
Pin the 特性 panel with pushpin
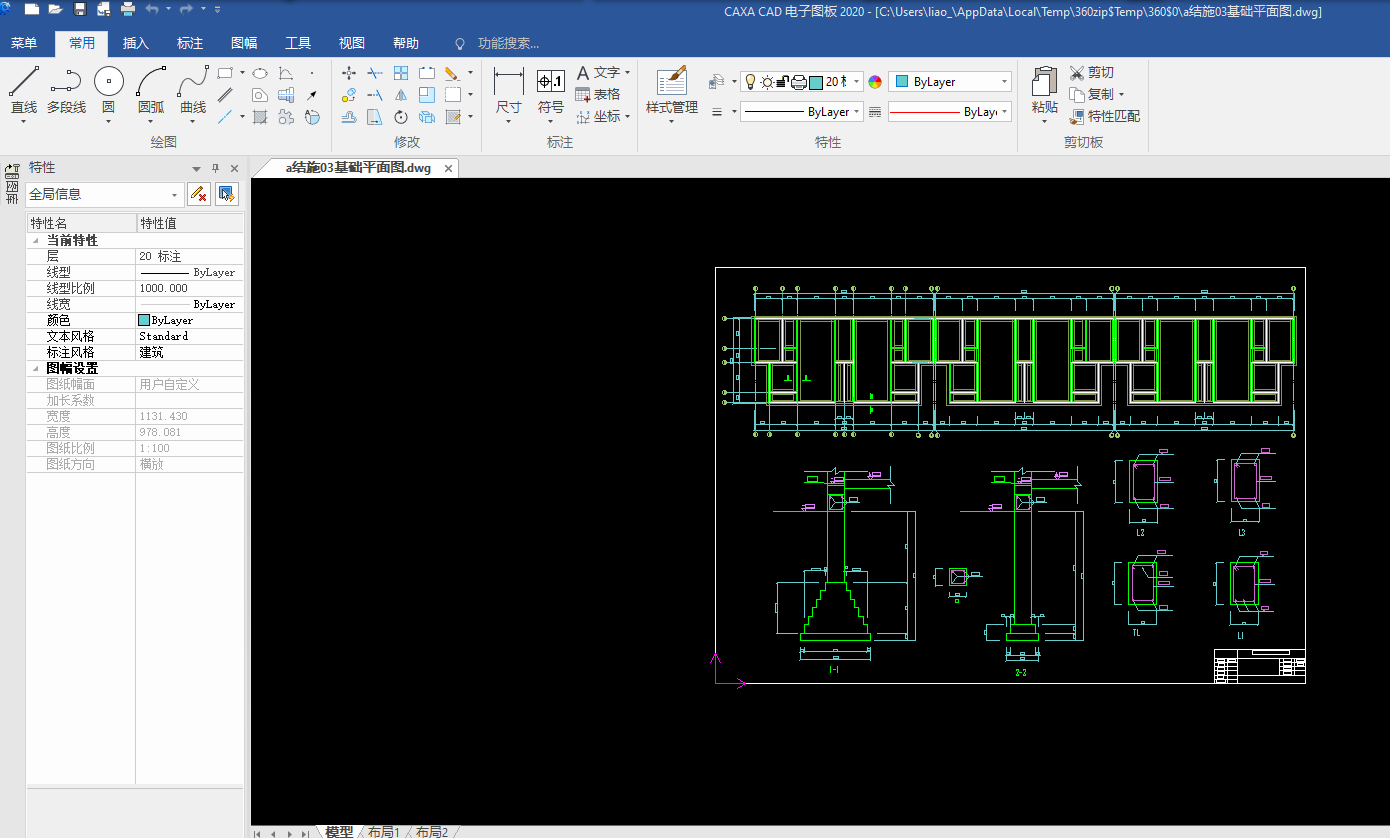click(215, 168)
